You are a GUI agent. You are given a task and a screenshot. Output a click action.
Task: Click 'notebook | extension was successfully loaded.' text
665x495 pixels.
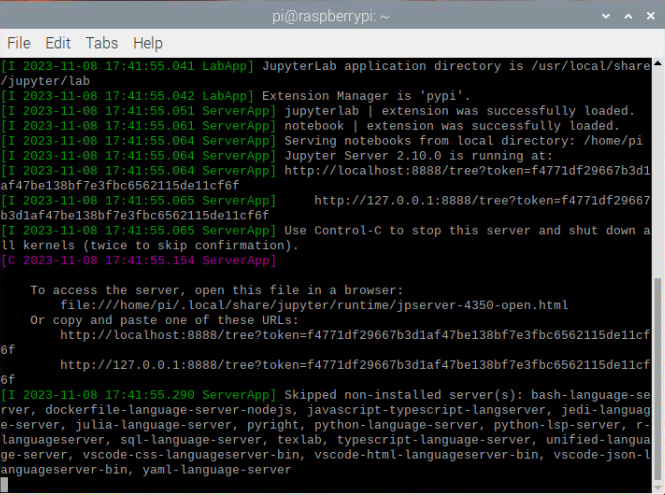coord(452,126)
